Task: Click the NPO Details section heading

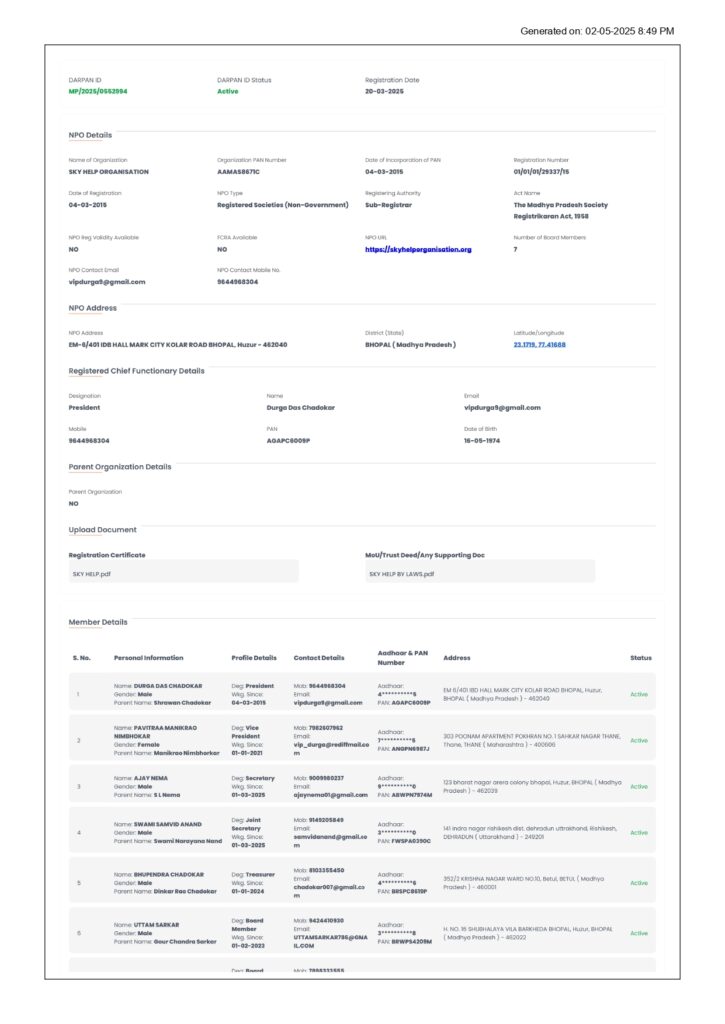Action: [90, 135]
